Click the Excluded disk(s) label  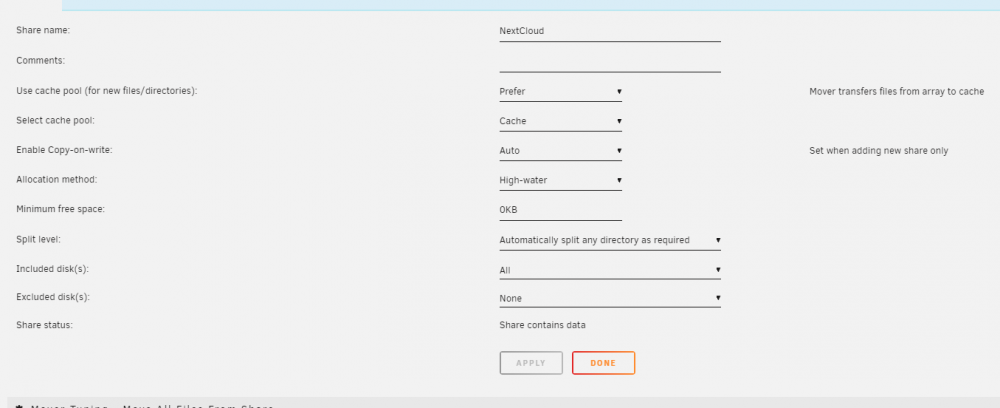tap(53, 297)
